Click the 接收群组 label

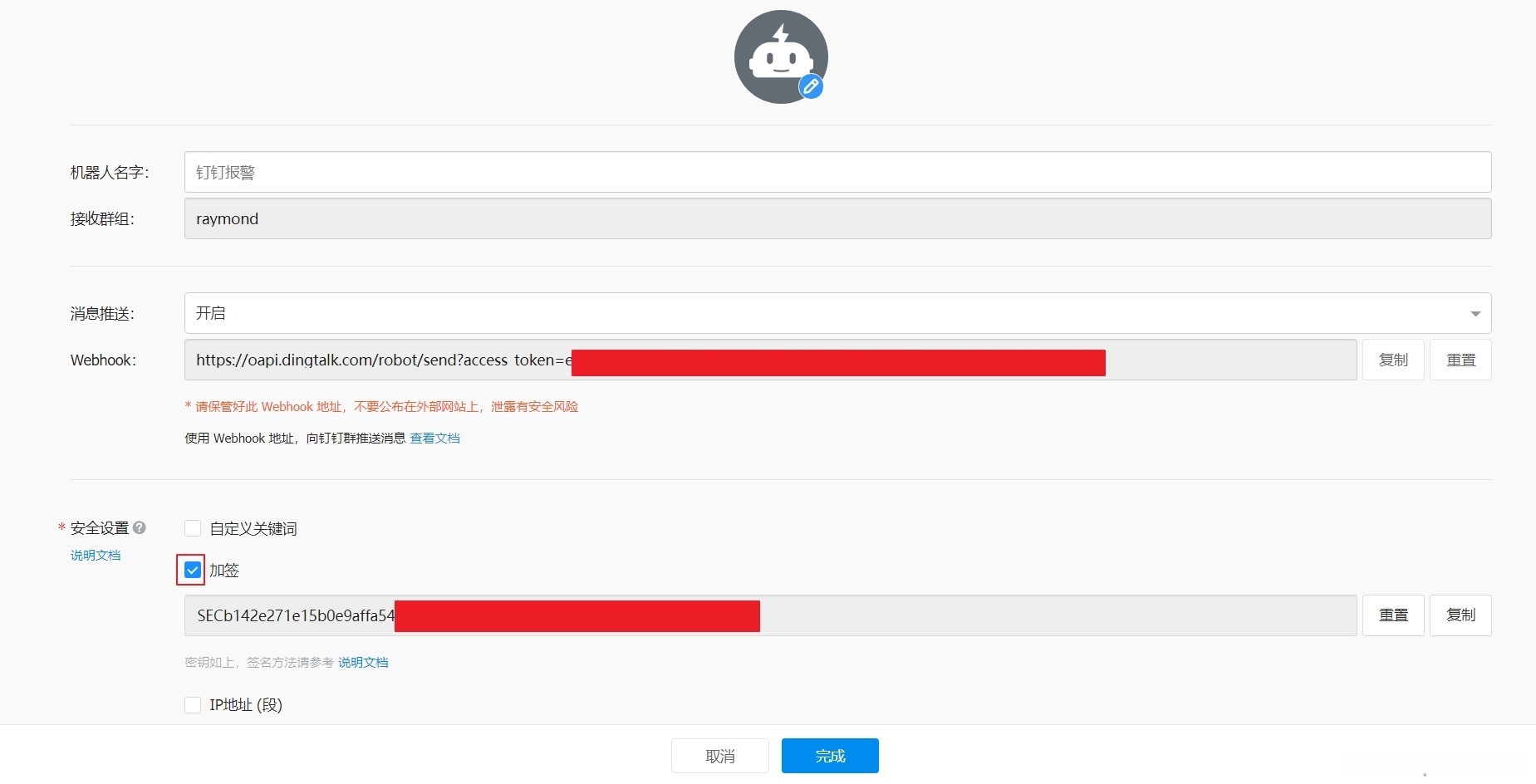pyautogui.click(x=102, y=219)
